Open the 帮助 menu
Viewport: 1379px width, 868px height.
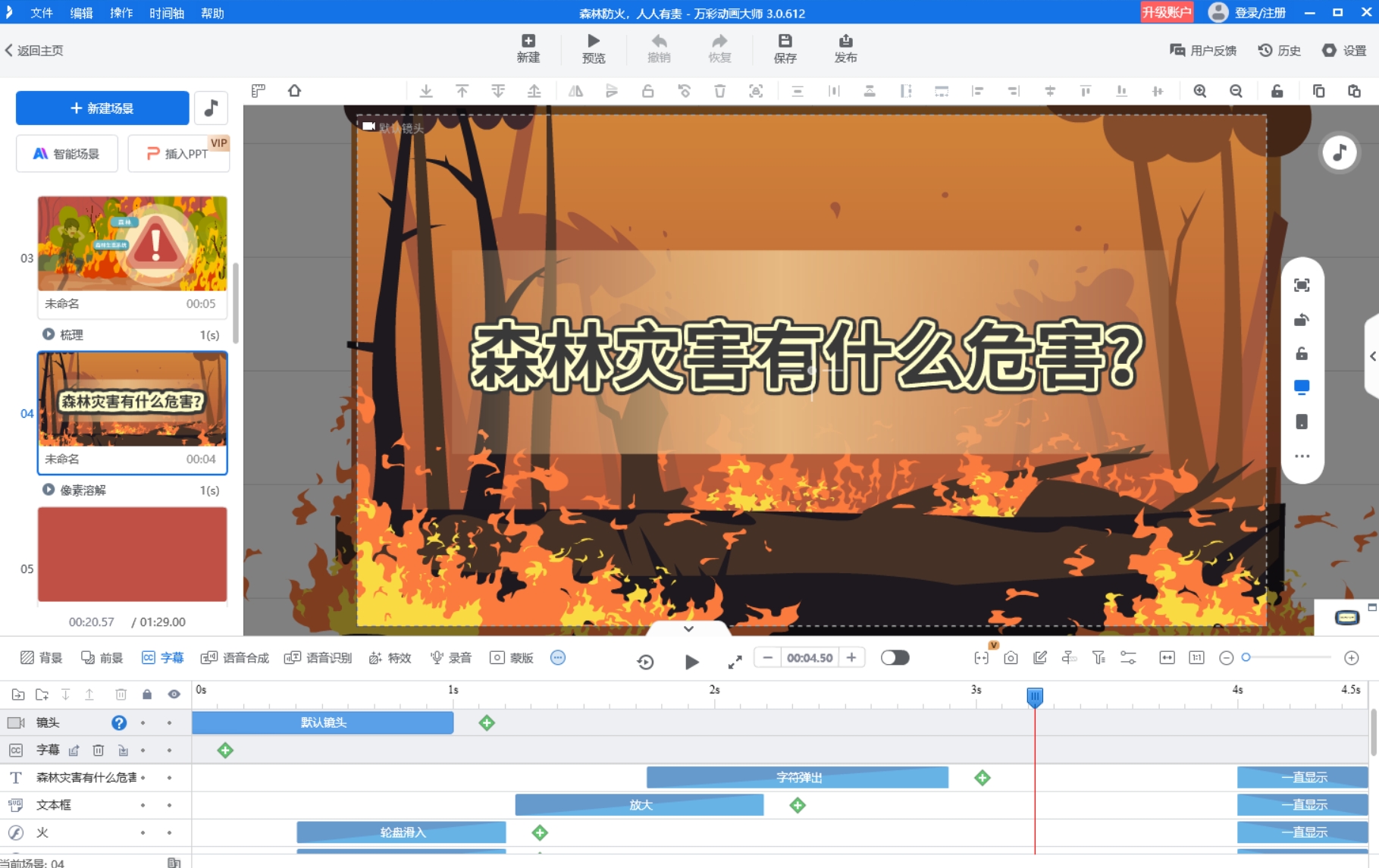click(x=212, y=13)
